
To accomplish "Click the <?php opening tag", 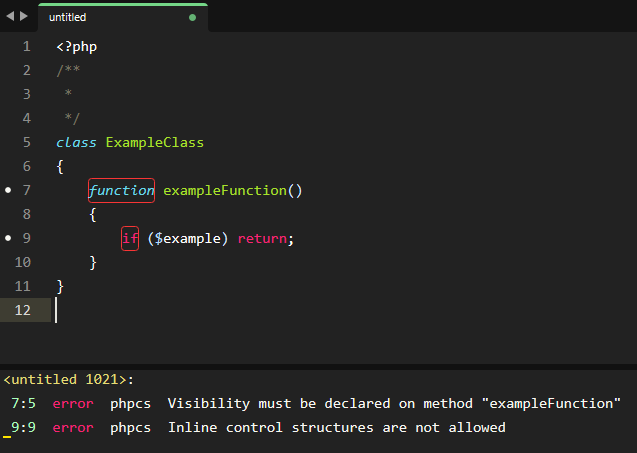I will tap(76, 47).
